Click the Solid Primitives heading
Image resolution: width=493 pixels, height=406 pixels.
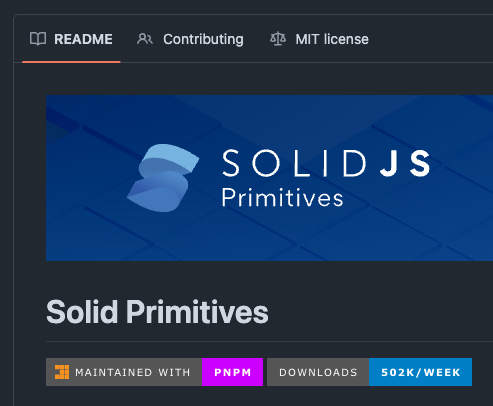157,312
